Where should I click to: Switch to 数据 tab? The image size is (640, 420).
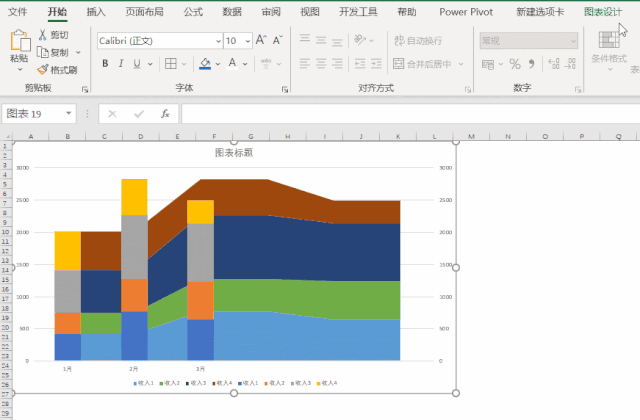[x=232, y=12]
